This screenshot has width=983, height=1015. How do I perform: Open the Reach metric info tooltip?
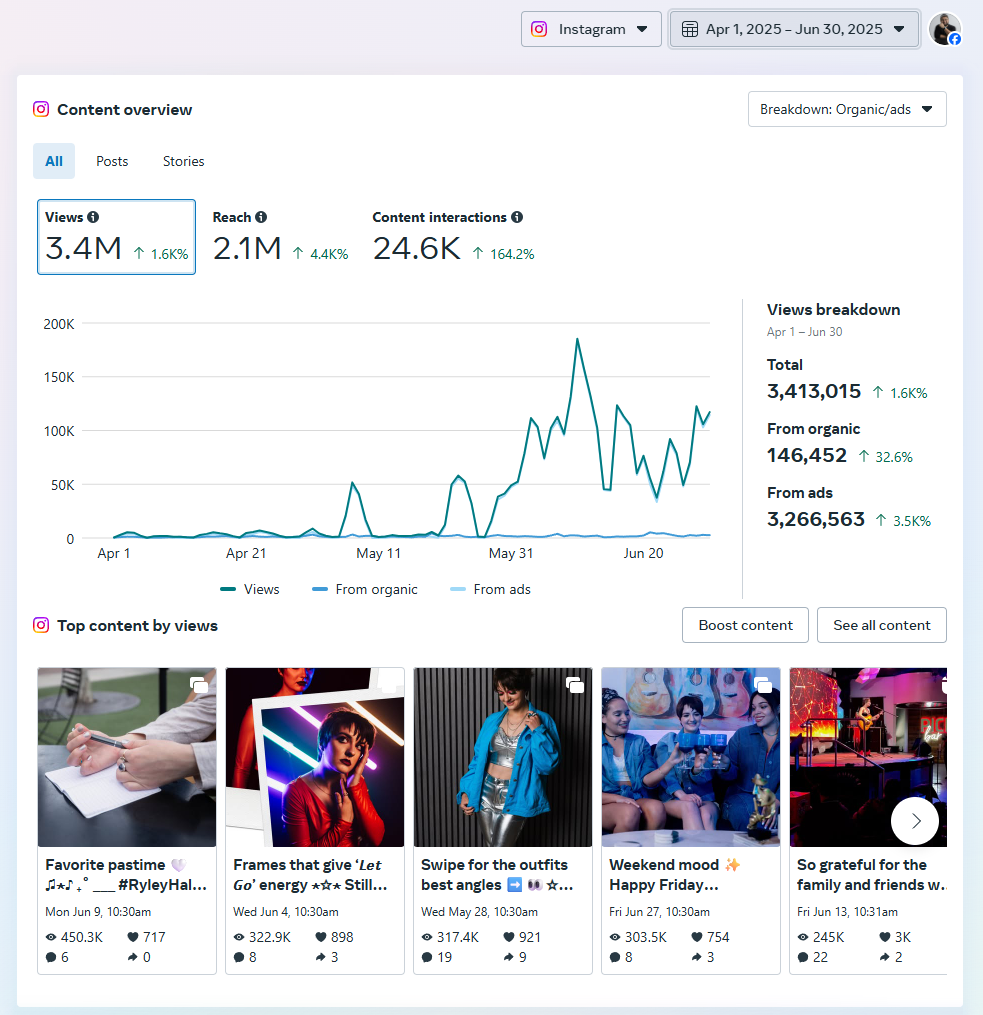point(260,216)
